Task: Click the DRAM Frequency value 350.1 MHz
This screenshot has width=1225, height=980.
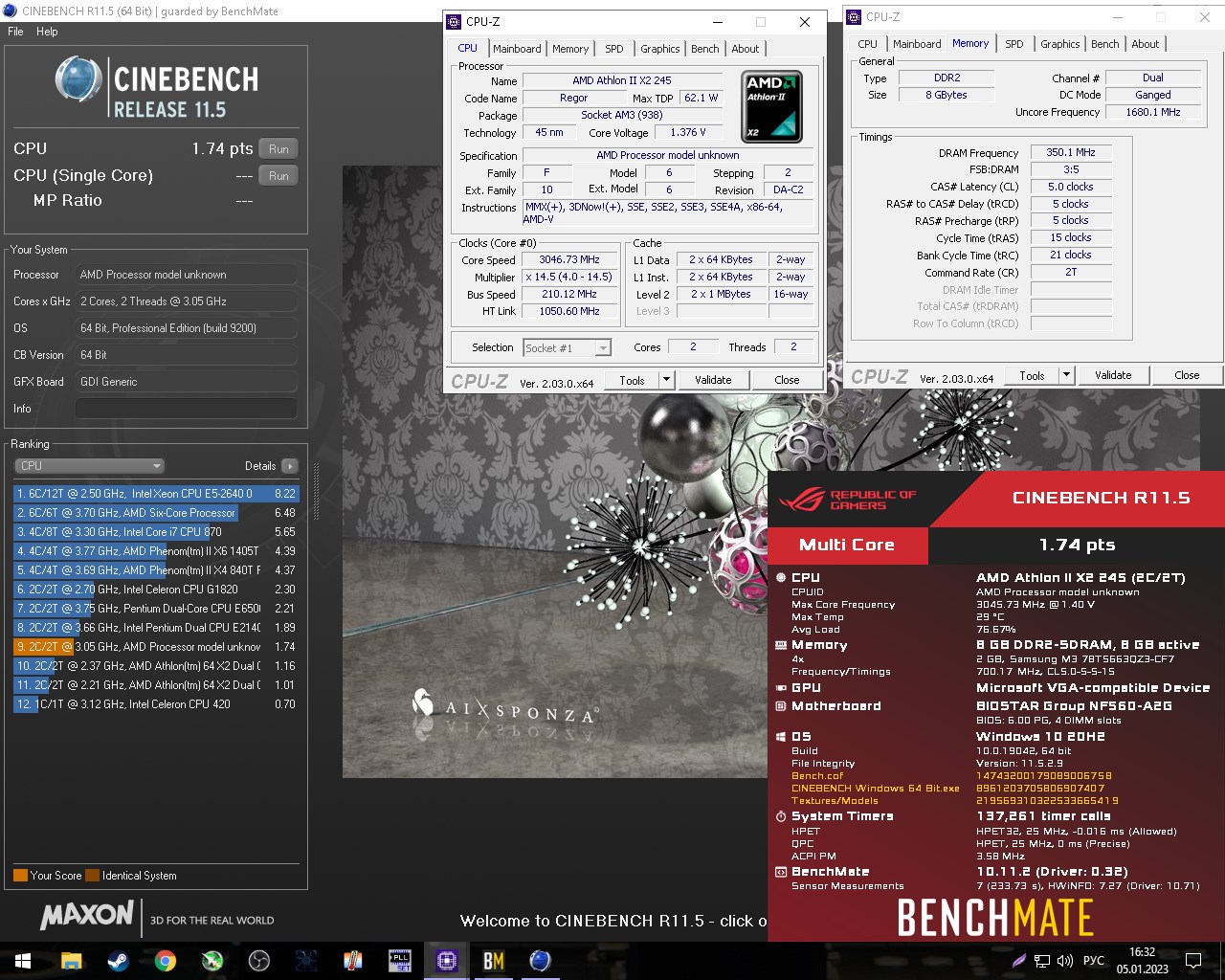Action: coord(1071,152)
